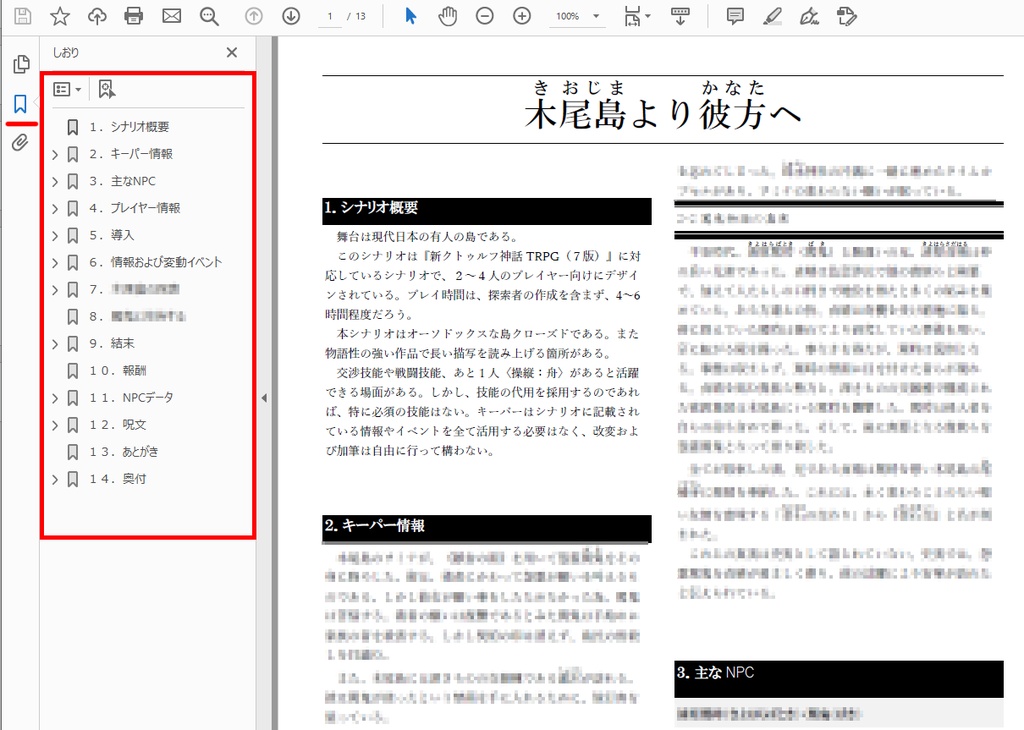Select bookmark number 8
Image resolution: width=1024 pixels, height=730 pixels.
tap(137, 317)
